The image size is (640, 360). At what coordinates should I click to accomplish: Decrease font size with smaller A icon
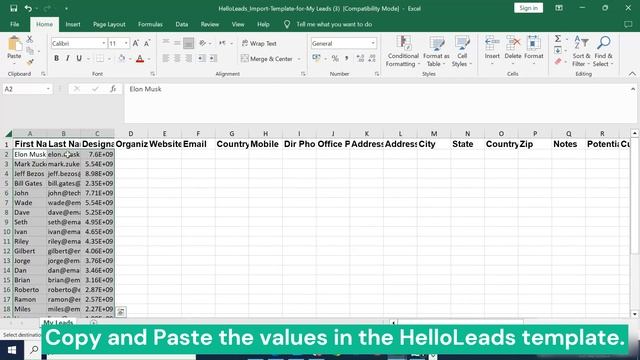point(147,43)
